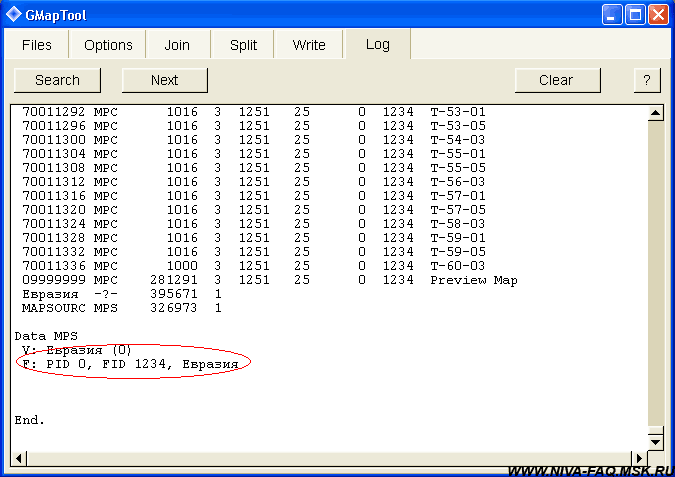Click the MAPSOURC MPS row
675x477 pixels.
coord(122,308)
